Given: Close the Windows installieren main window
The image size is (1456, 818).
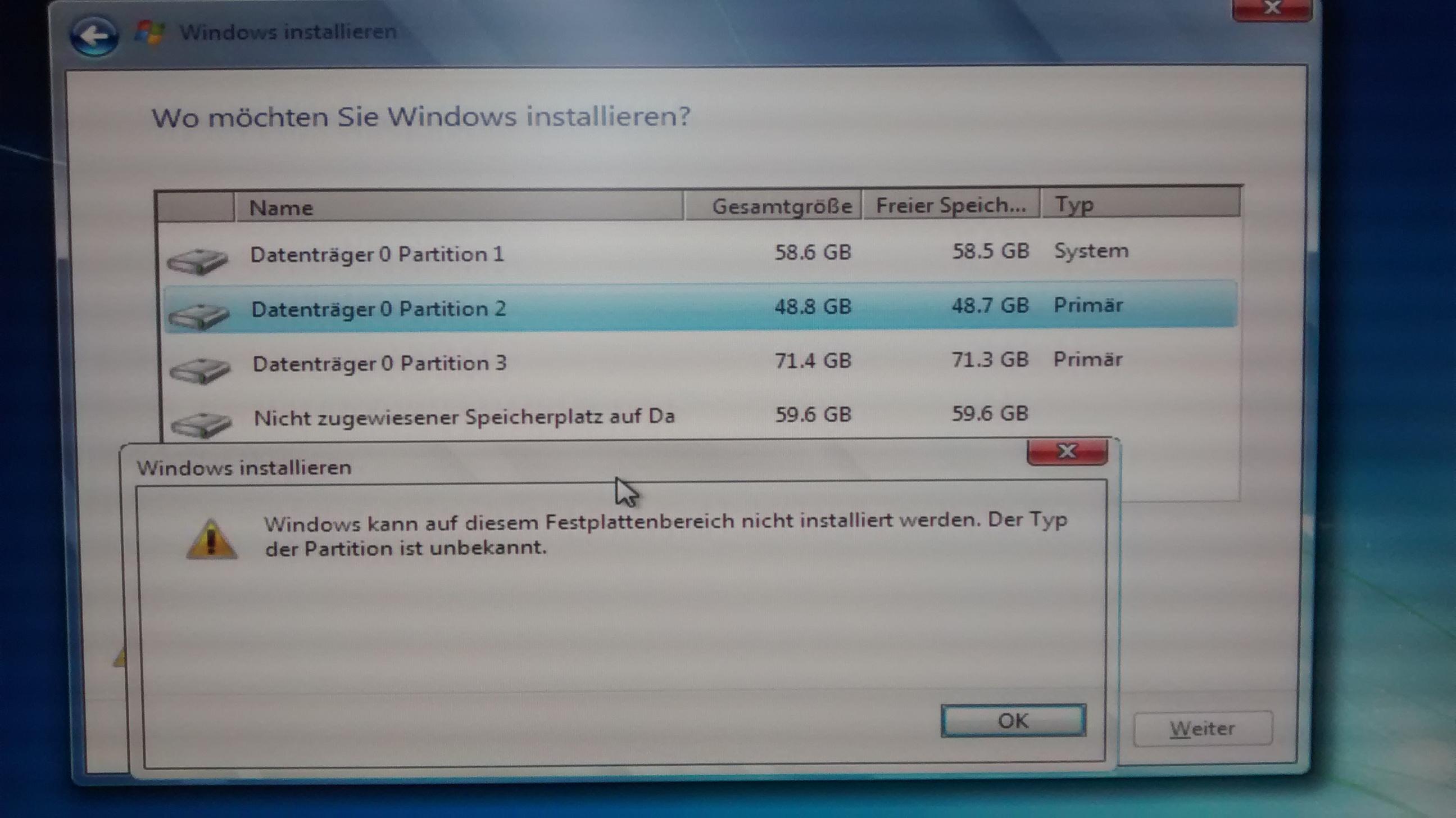Looking at the screenshot, I should [1272, 8].
